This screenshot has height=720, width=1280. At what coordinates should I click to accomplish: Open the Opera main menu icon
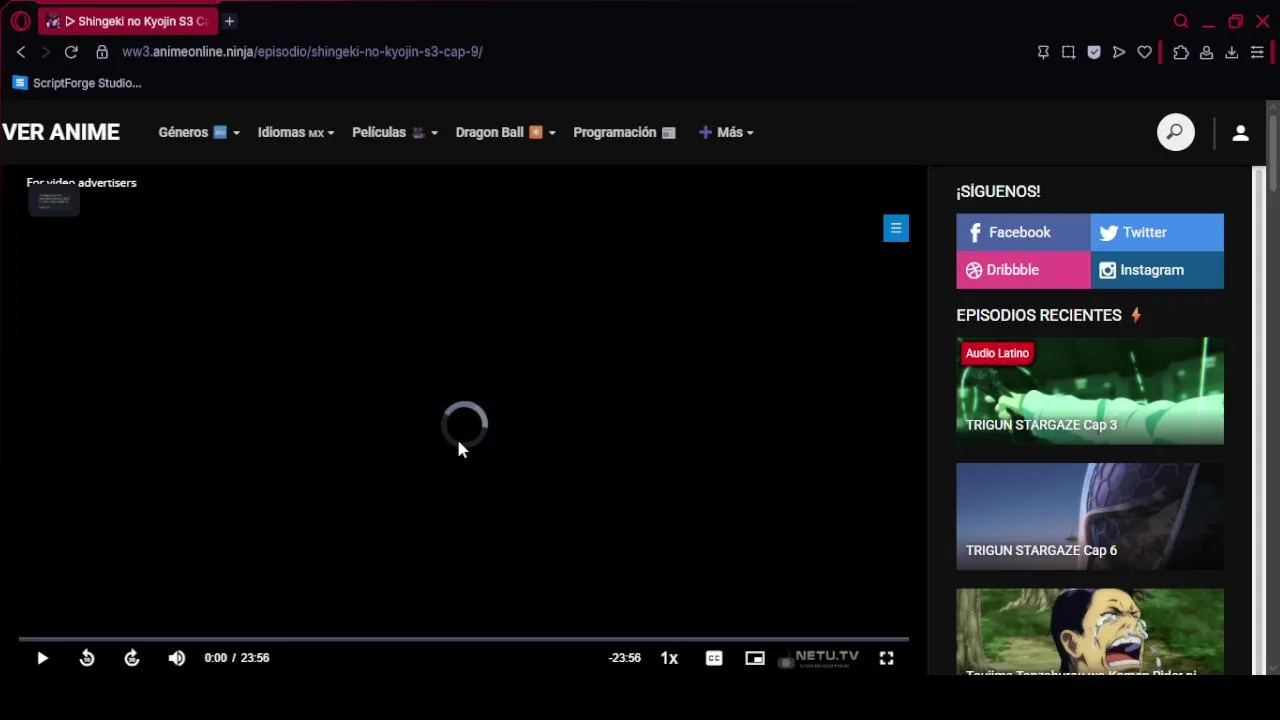(20, 21)
